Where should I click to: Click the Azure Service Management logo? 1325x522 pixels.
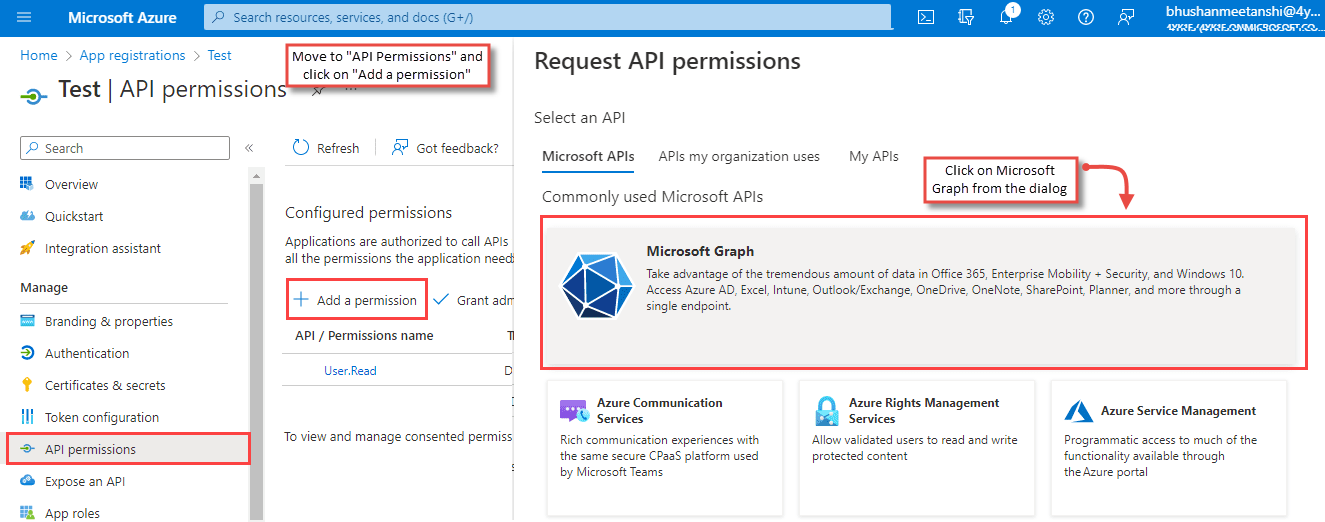pos(1078,411)
